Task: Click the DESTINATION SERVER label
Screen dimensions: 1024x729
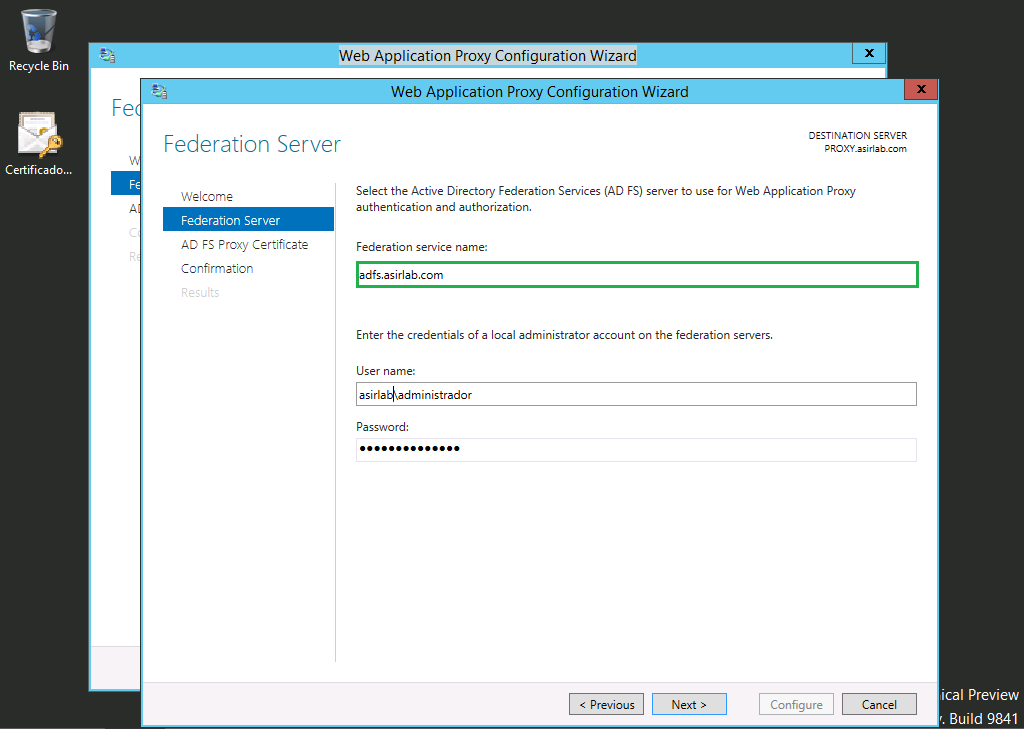Action: coord(857,136)
